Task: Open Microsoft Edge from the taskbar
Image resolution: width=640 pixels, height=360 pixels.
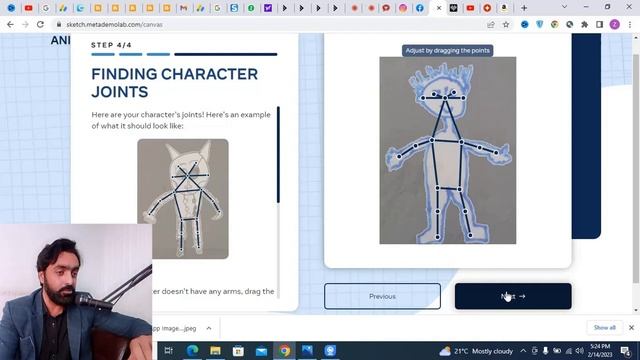Action: 192,351
